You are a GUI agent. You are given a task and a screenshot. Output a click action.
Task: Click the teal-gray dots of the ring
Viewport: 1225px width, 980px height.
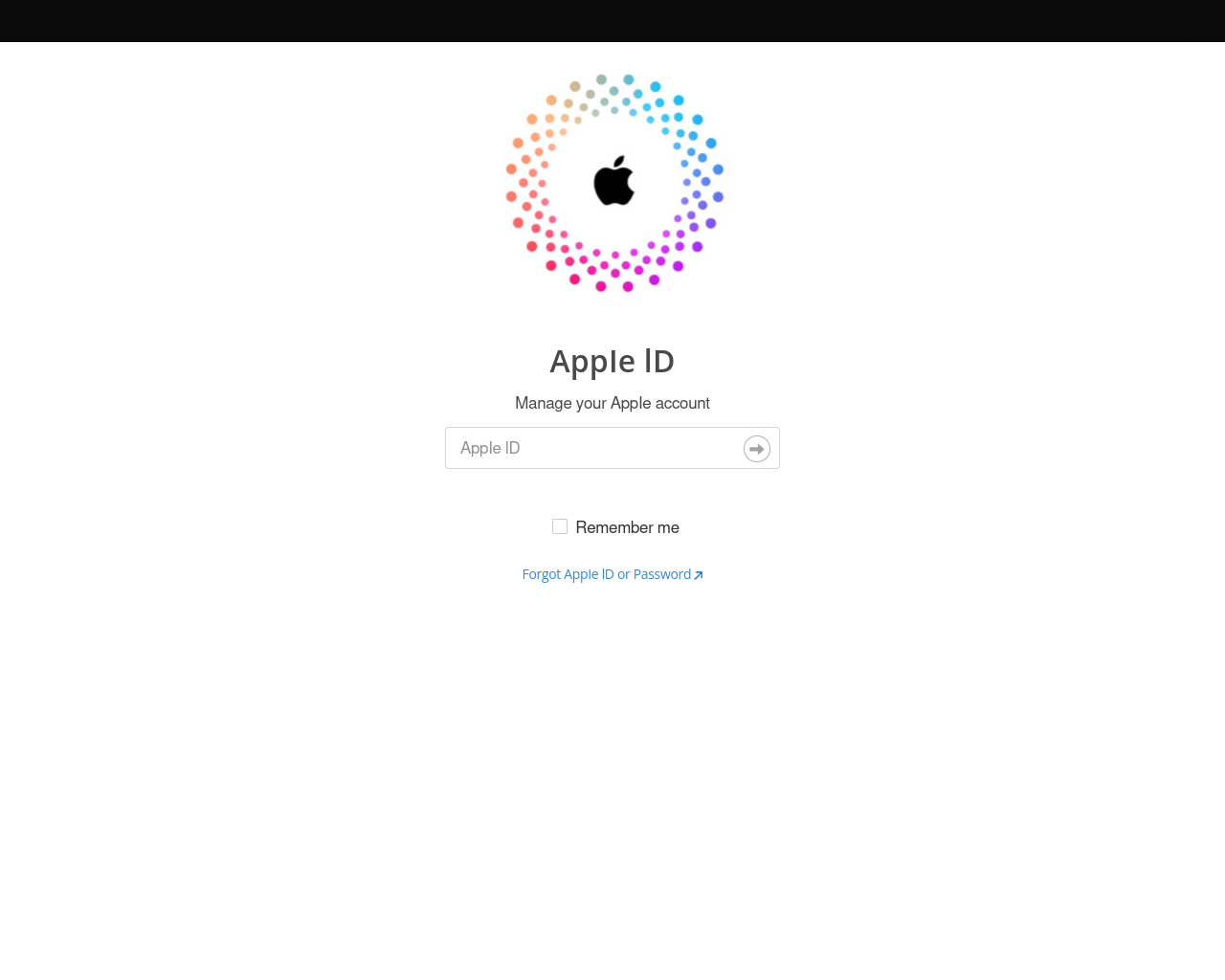[603, 96]
